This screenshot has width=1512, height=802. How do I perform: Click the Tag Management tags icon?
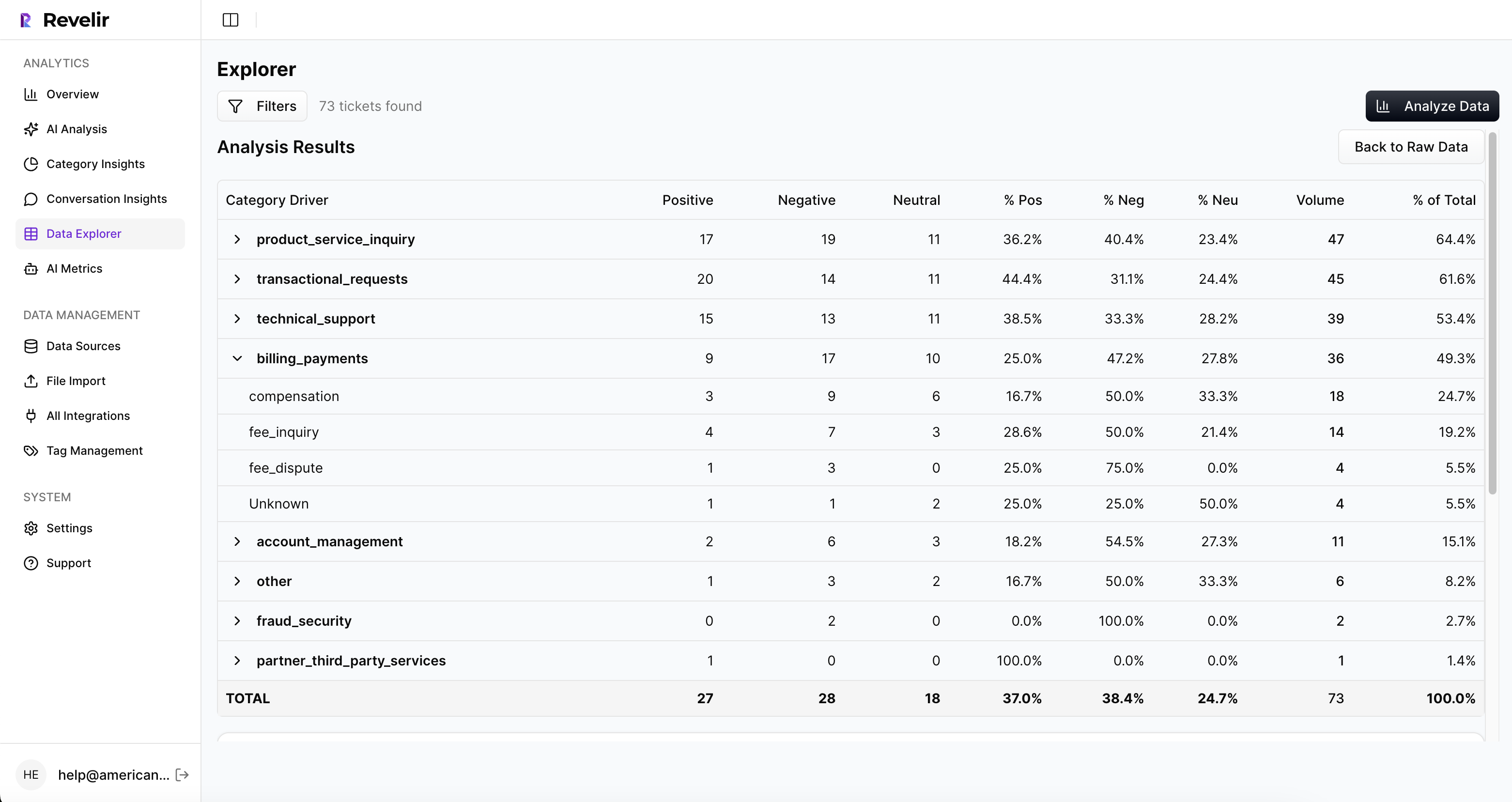(x=31, y=451)
